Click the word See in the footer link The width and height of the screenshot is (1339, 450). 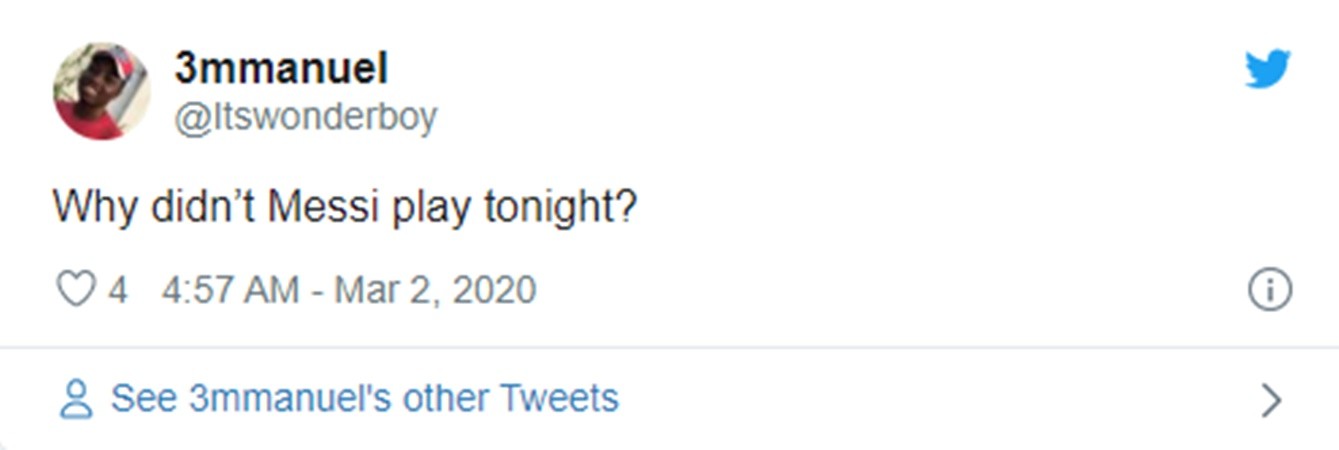(144, 398)
